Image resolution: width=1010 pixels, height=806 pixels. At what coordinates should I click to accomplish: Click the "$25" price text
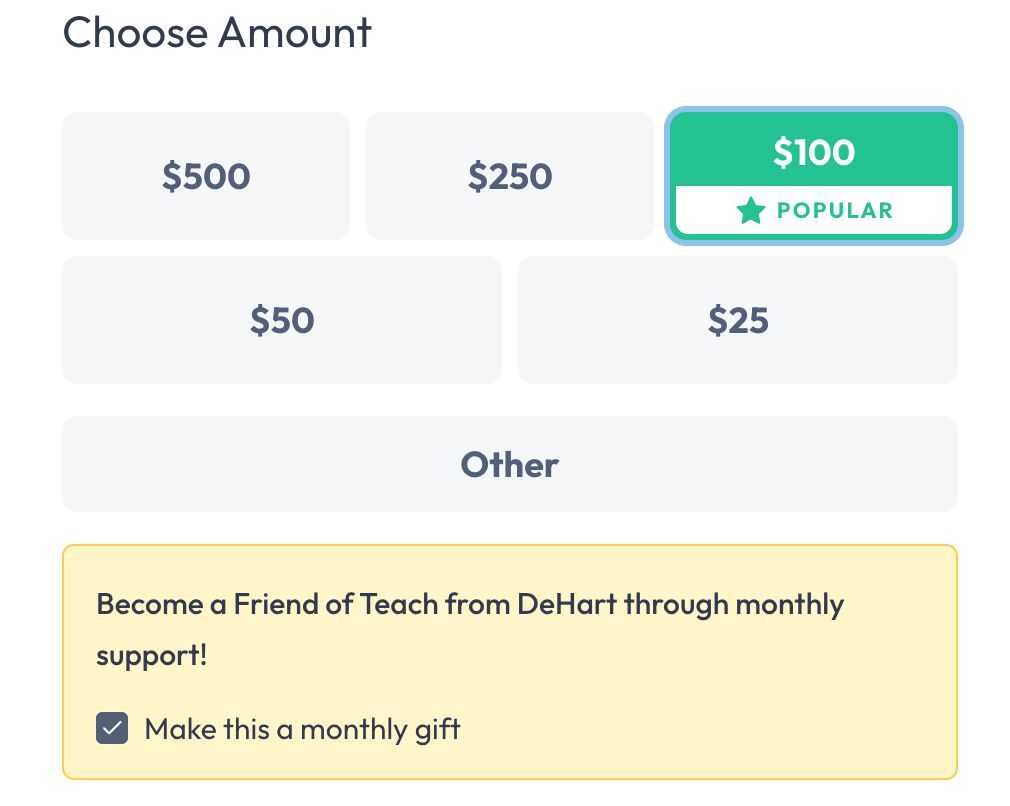tap(738, 321)
